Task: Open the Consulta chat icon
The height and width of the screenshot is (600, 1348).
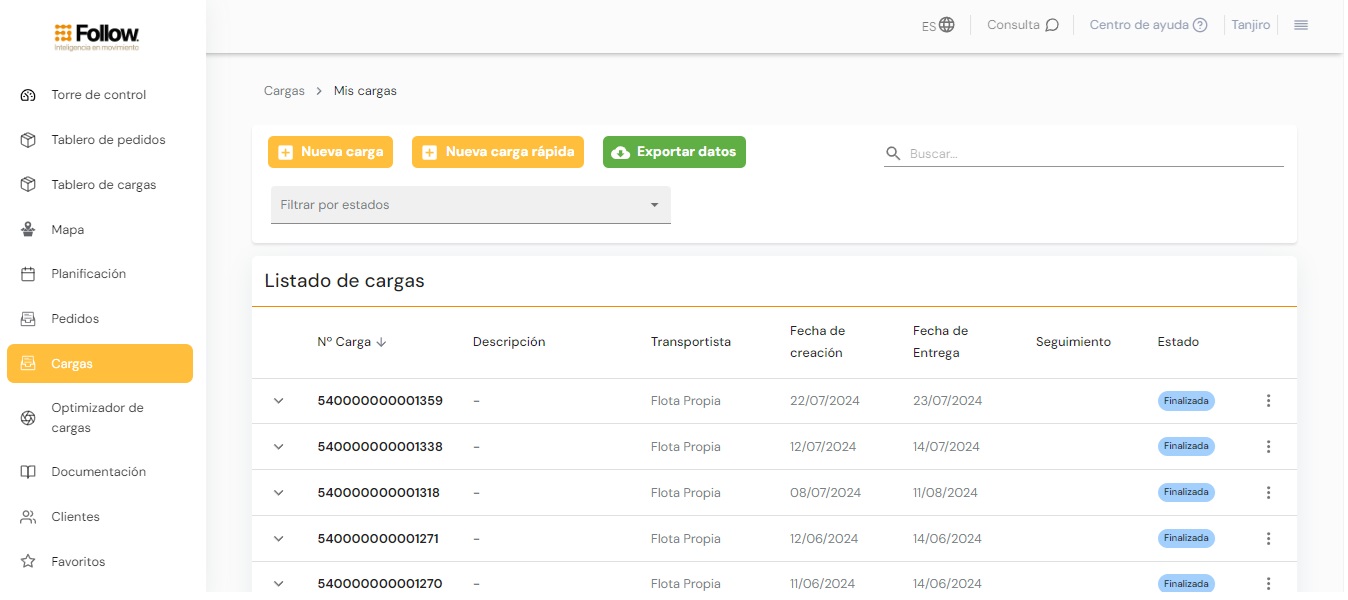Action: point(1051,25)
